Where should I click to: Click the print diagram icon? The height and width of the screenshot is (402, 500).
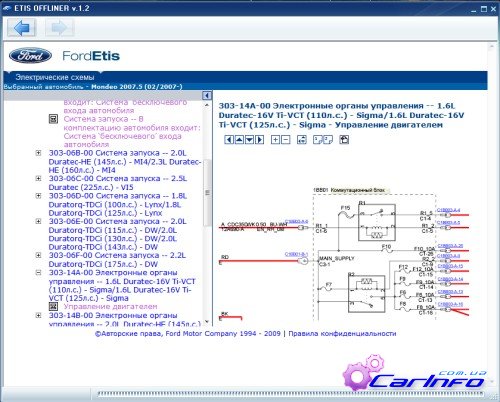click(344, 140)
